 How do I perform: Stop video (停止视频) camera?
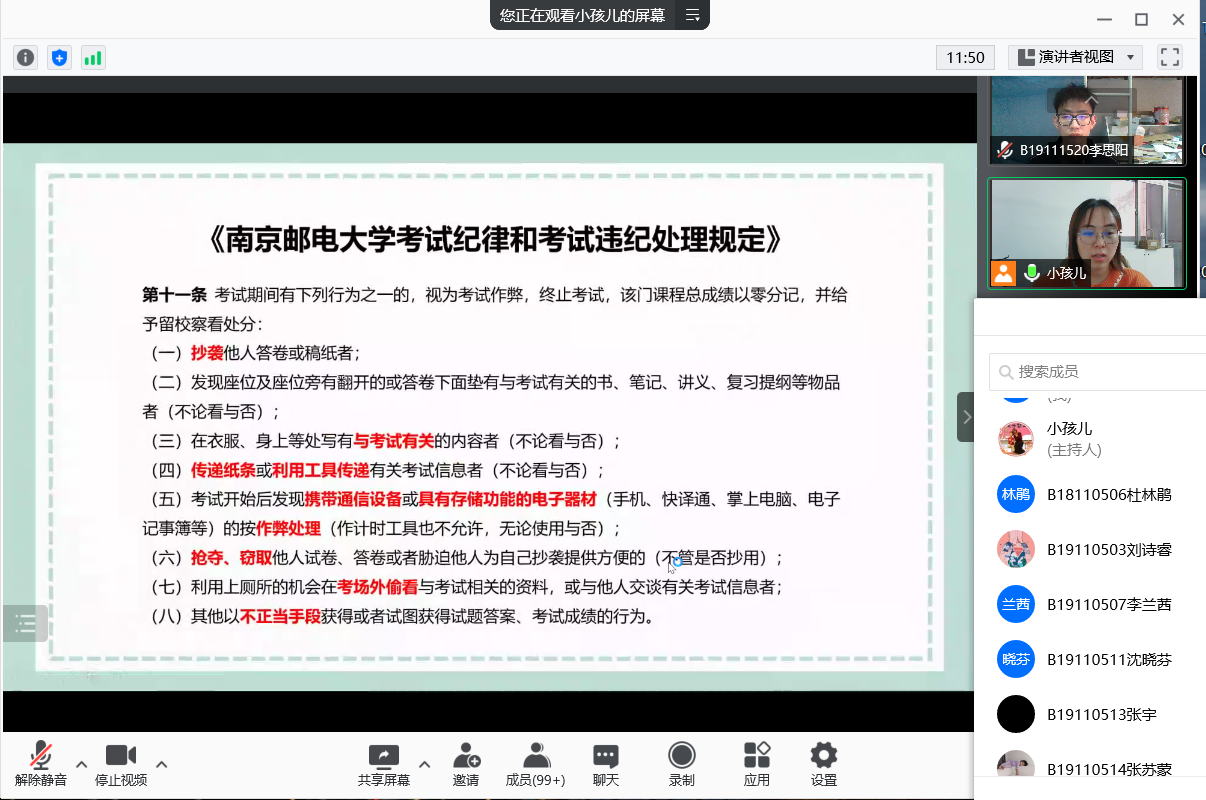[121, 765]
